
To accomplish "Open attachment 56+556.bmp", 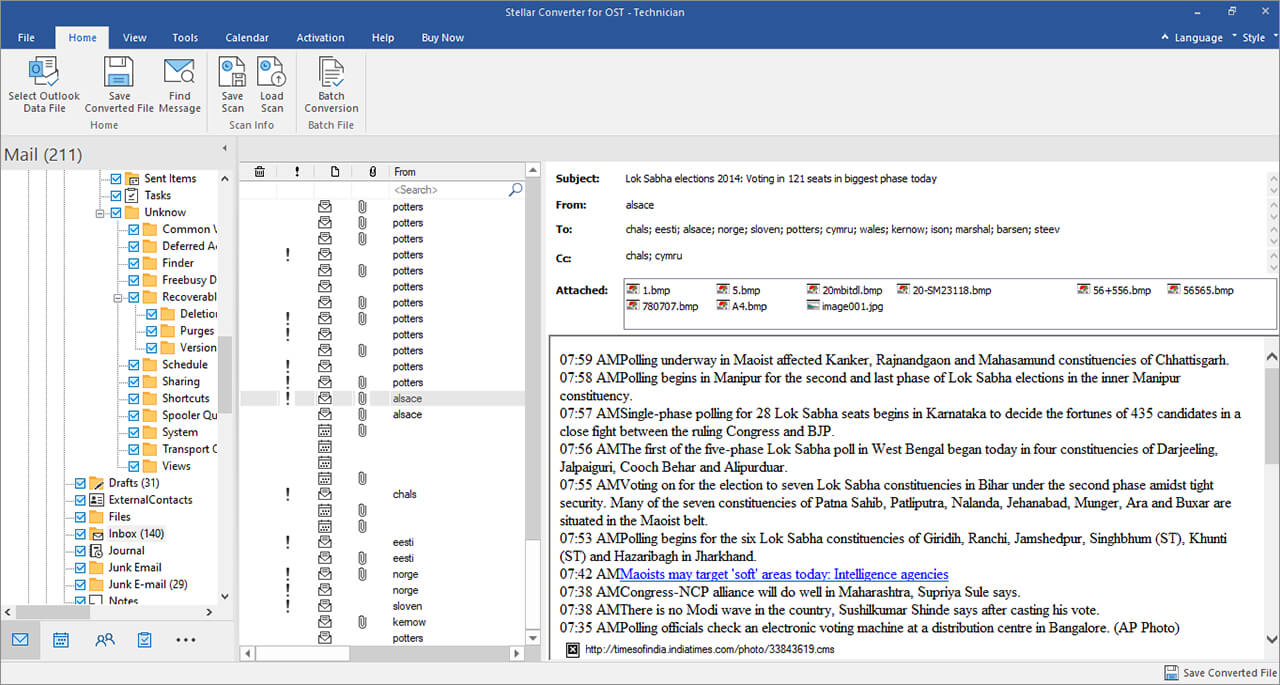I will coord(1114,290).
